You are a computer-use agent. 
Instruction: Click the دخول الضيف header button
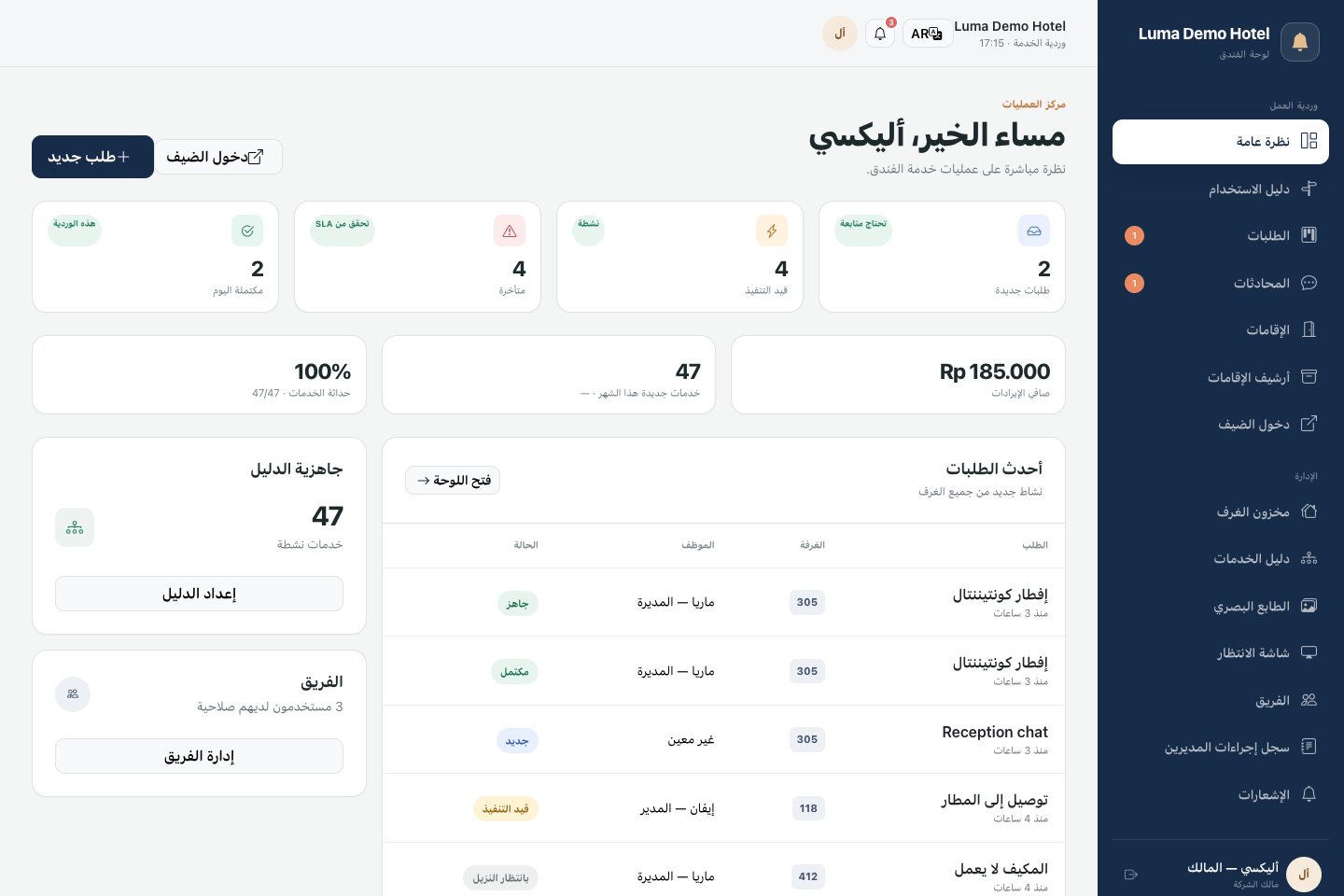coord(218,157)
